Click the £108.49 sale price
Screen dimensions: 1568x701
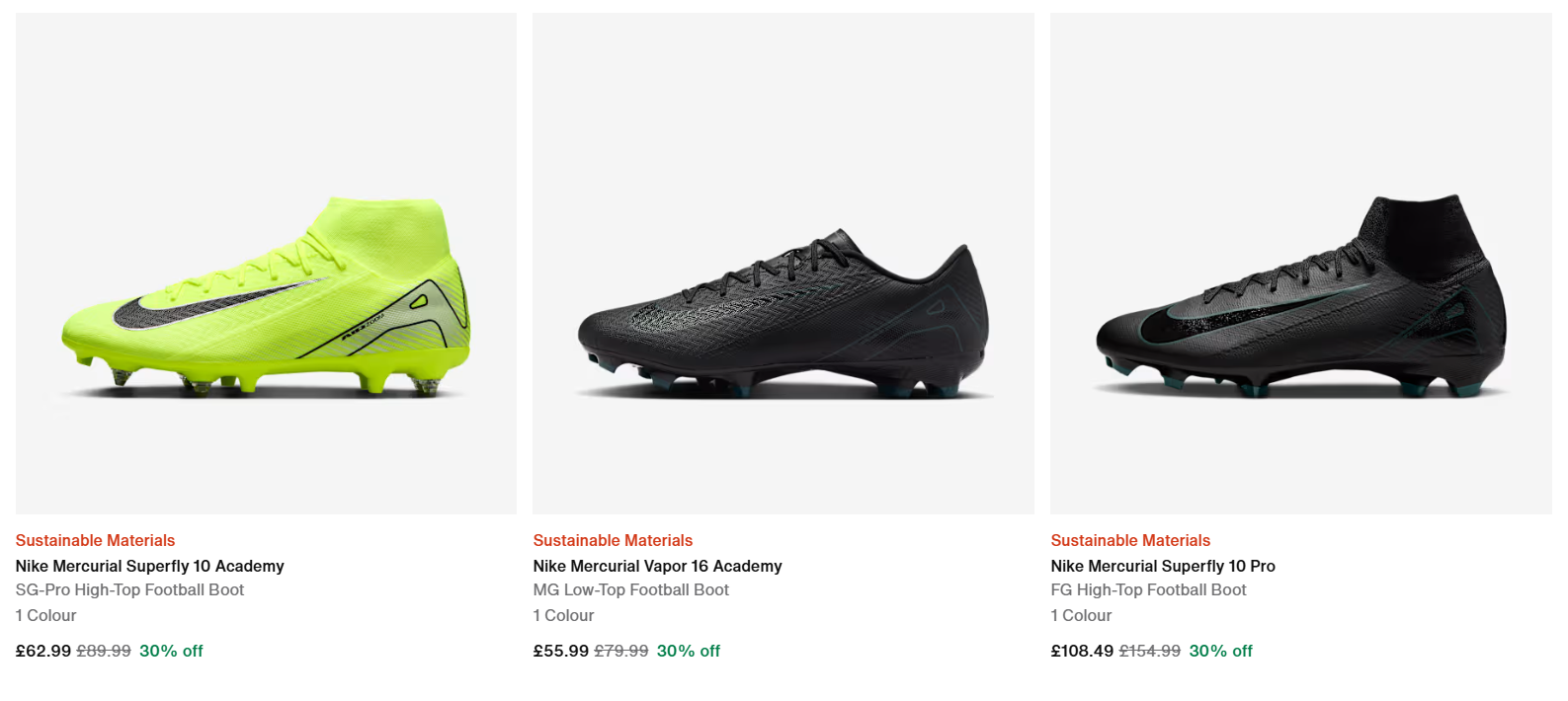click(1082, 651)
